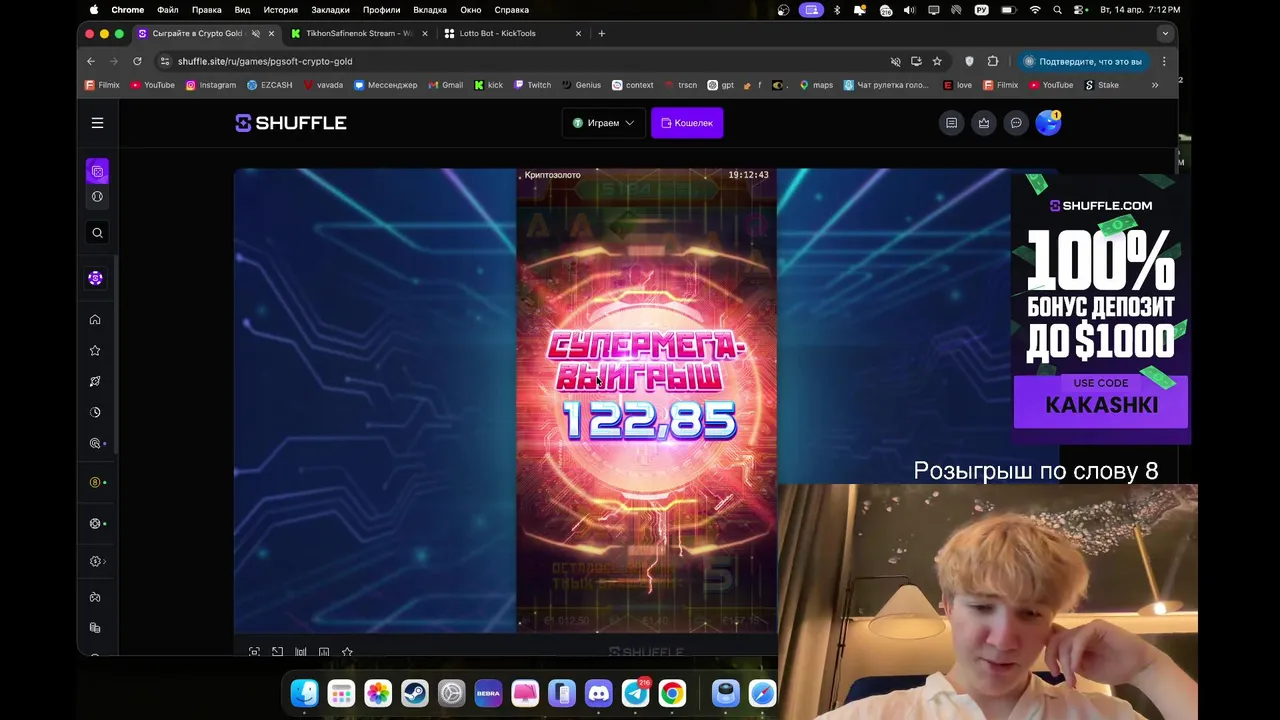This screenshot has height=720, width=1280.
Task: Unmute the Crypto Gold tab speaker icon
Action: click(255, 33)
